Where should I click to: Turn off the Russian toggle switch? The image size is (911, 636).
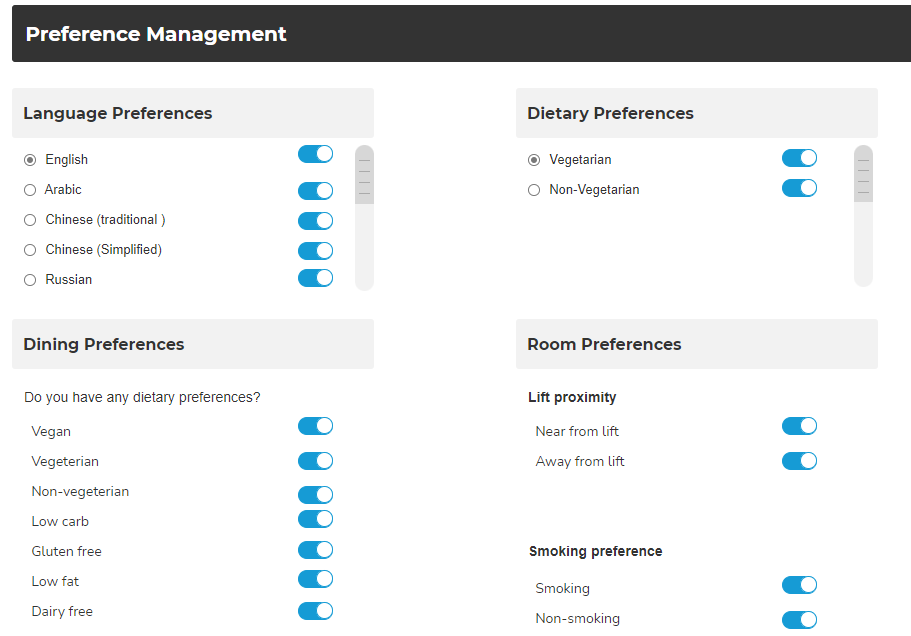(x=315, y=278)
